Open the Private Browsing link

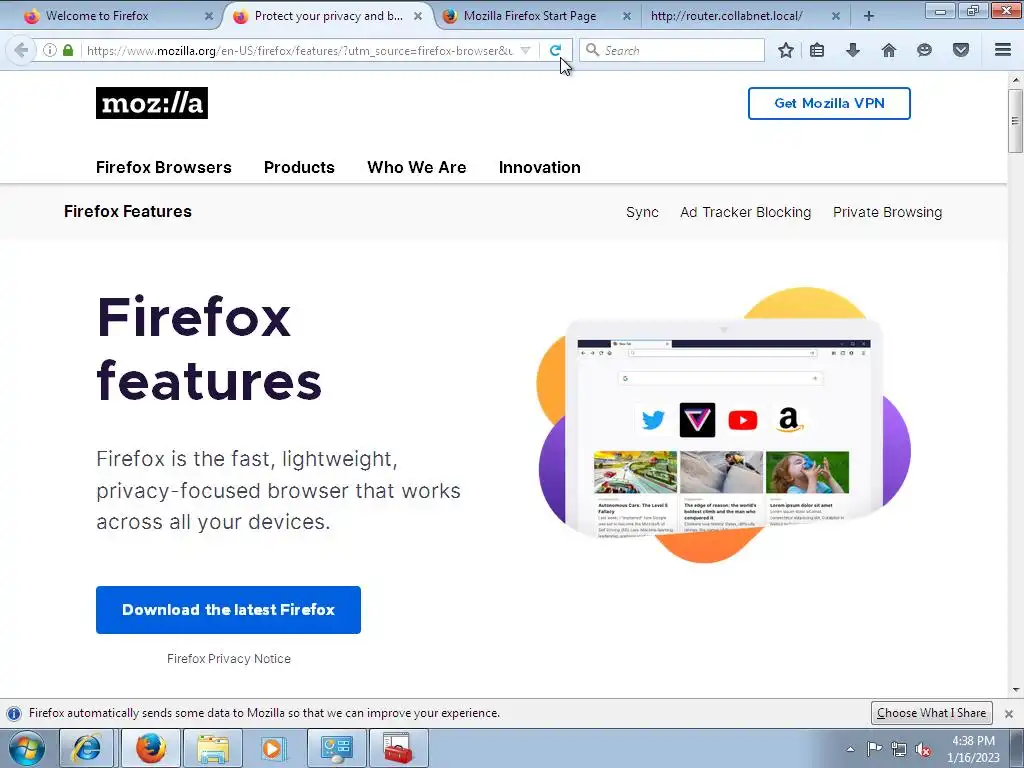[x=888, y=212]
